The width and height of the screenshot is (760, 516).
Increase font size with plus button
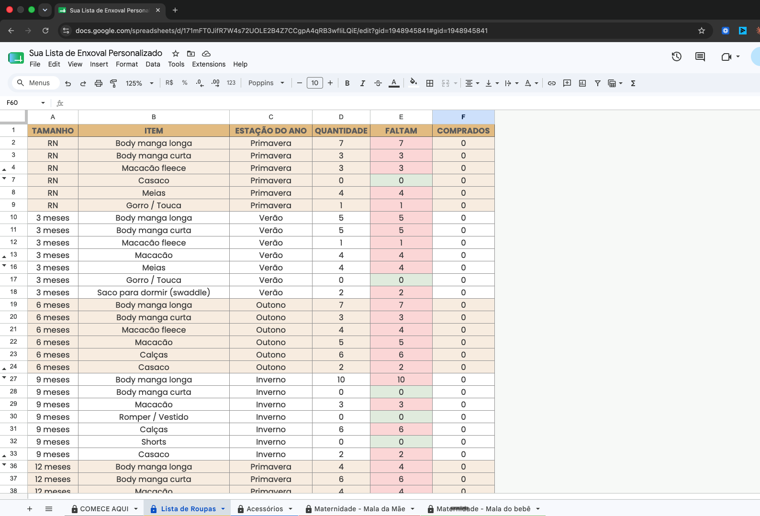coord(330,83)
